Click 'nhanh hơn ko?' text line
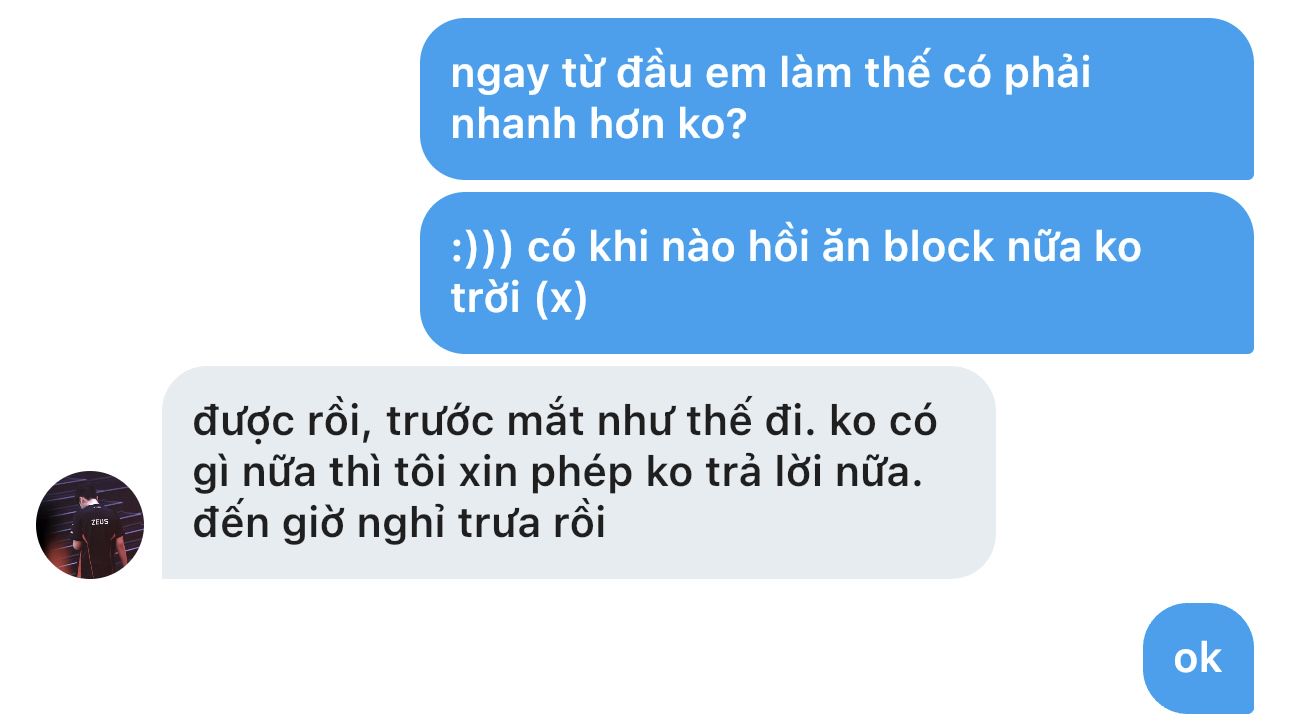Screen dimensions: 1290x723 tap(599, 124)
